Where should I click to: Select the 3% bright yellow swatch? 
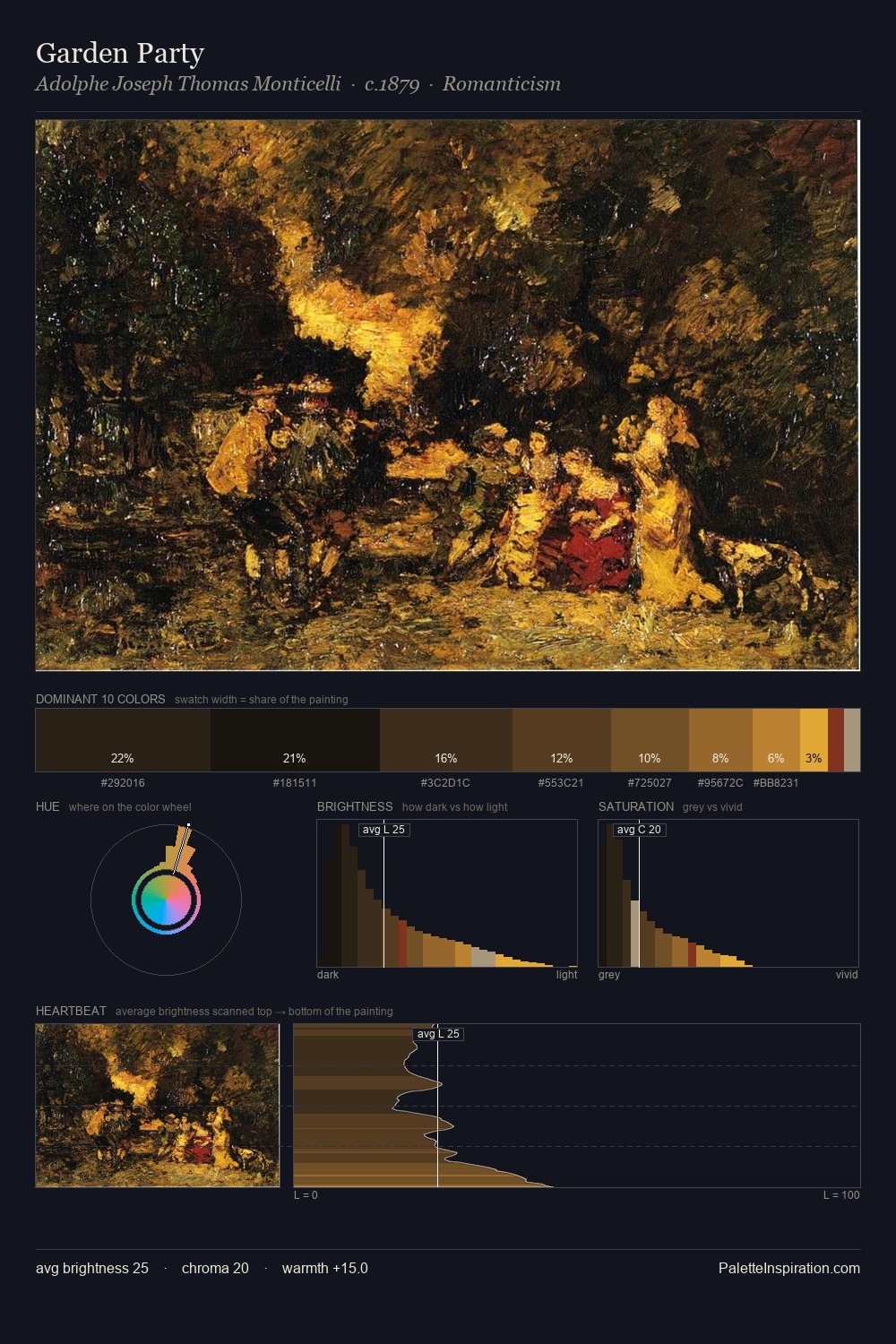coord(814,740)
